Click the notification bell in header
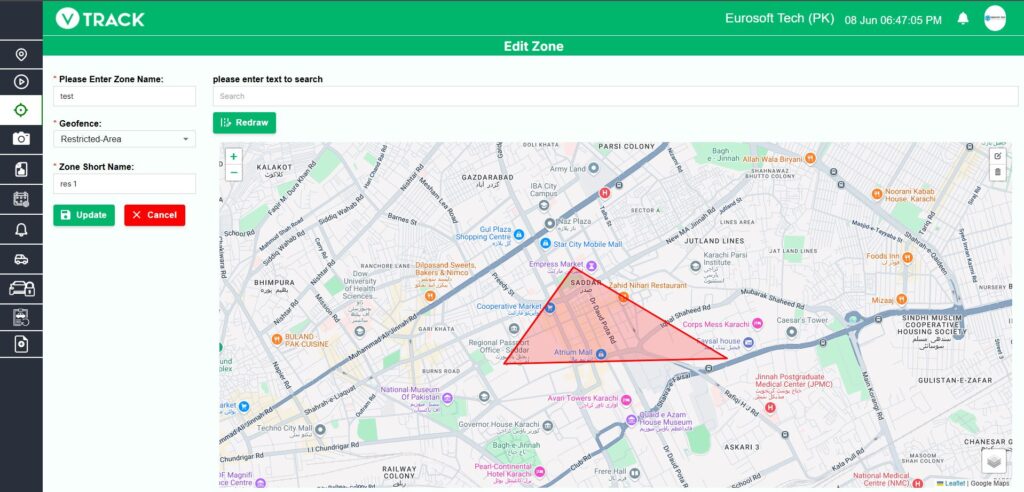The height and width of the screenshot is (492, 1024). [963, 19]
